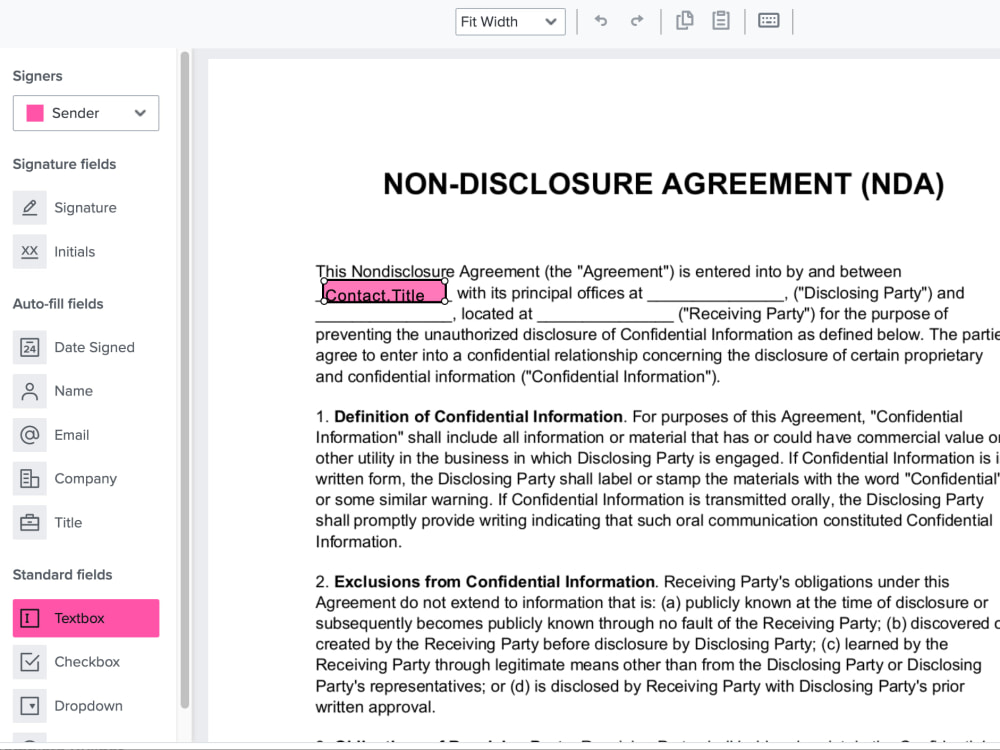Select the Textbox cursor icon
1000x750 pixels.
[x=29, y=618]
